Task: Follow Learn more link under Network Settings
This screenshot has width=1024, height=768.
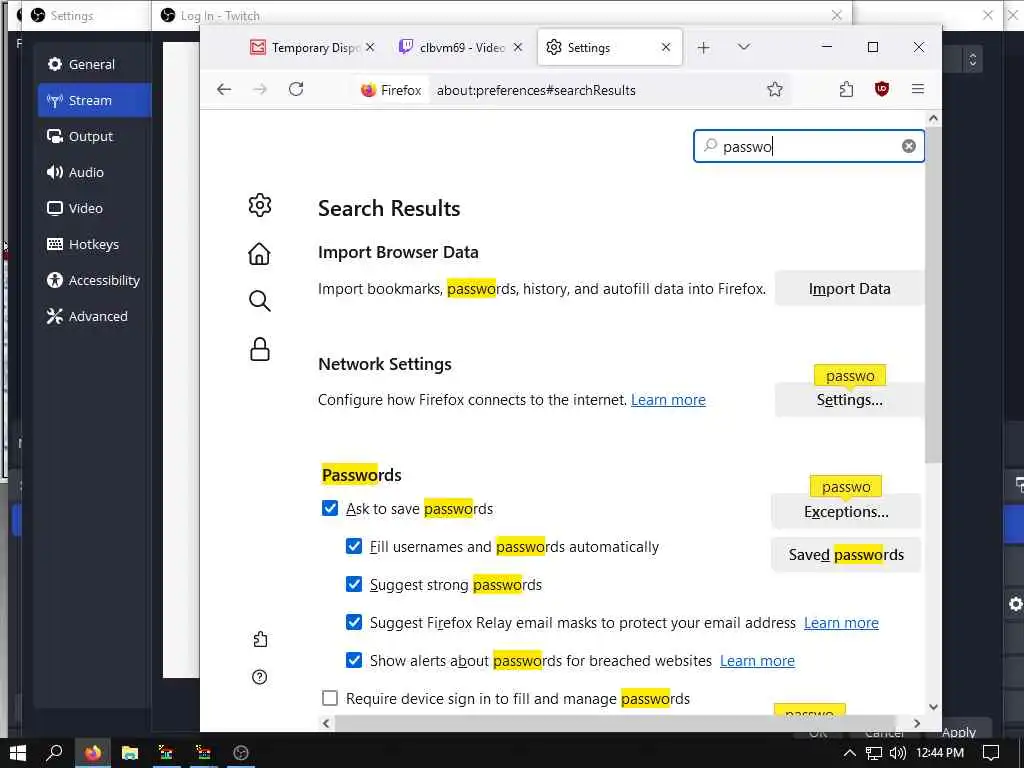Action: 668,400
